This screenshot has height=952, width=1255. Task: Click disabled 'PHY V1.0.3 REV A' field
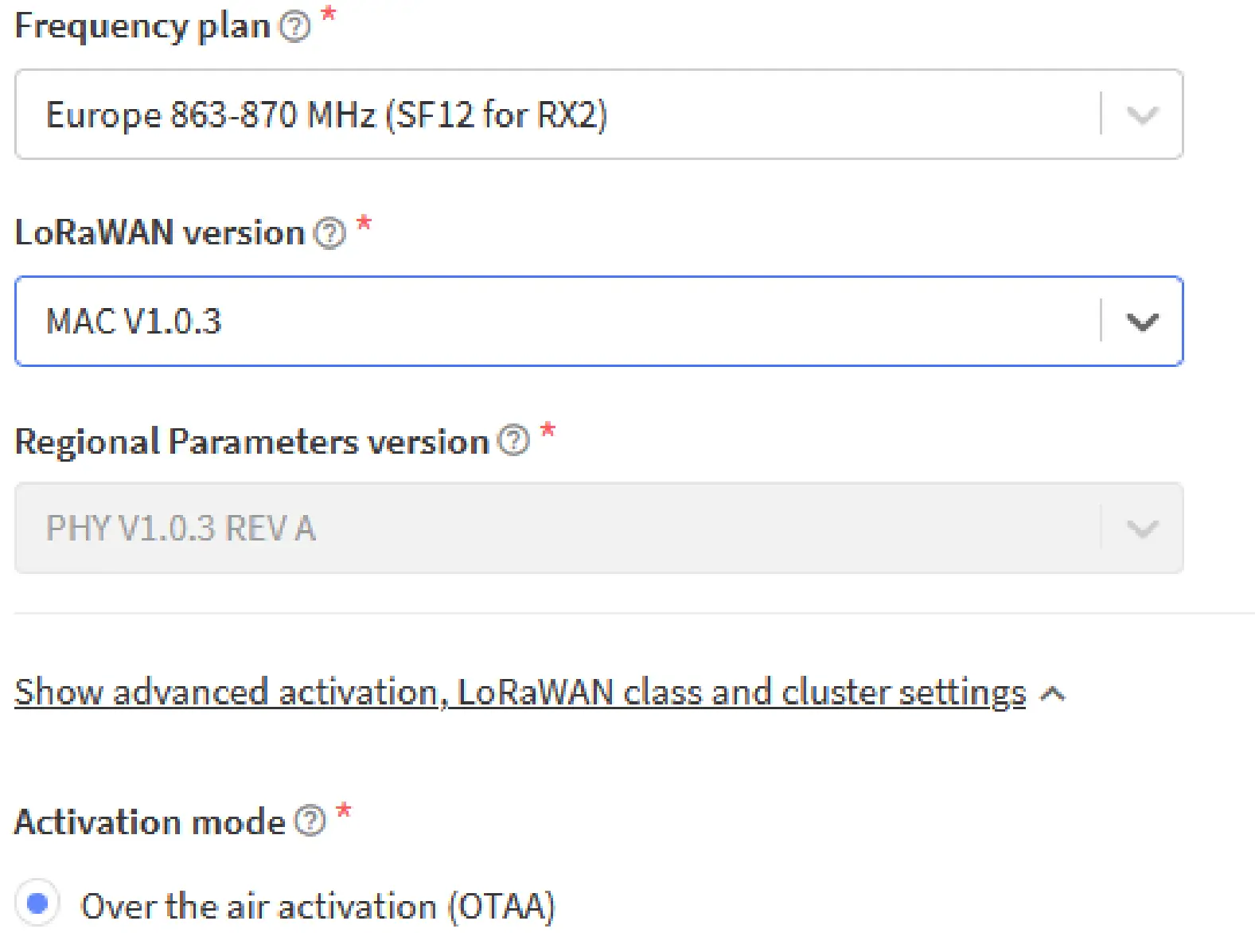[x=181, y=529]
